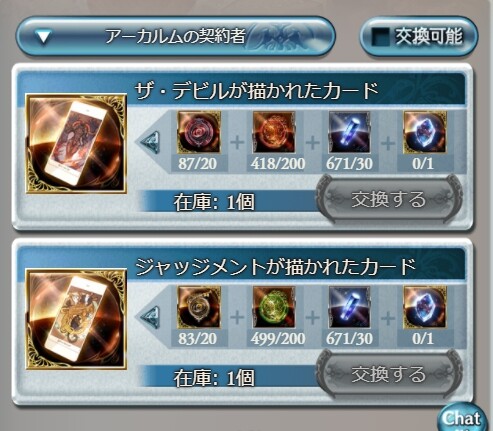Screen dimensions: 493x431
Task: Click the red idean icon showing 87/20
Action: [199, 133]
